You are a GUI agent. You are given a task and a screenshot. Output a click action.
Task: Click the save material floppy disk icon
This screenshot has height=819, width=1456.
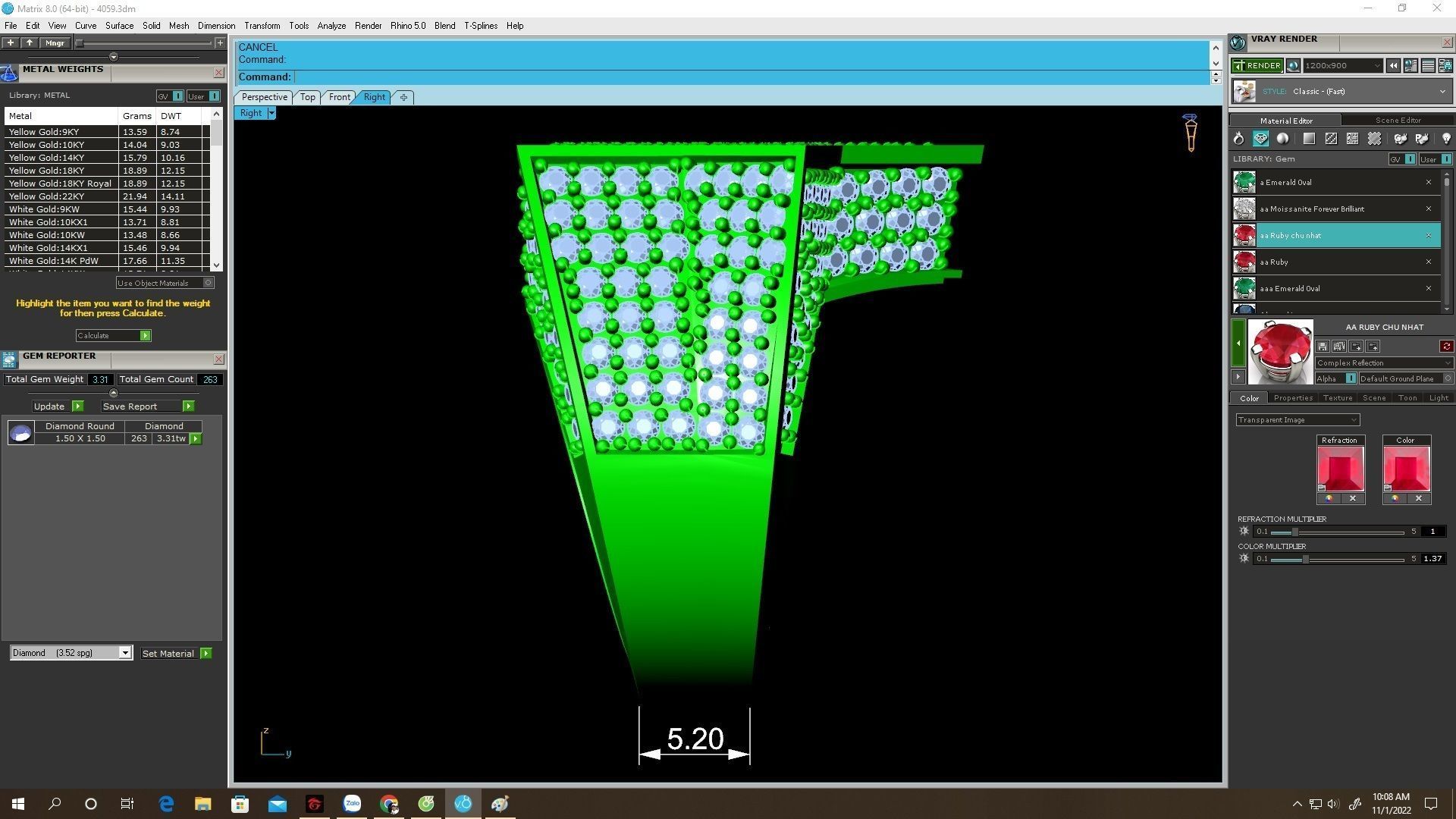1323,347
